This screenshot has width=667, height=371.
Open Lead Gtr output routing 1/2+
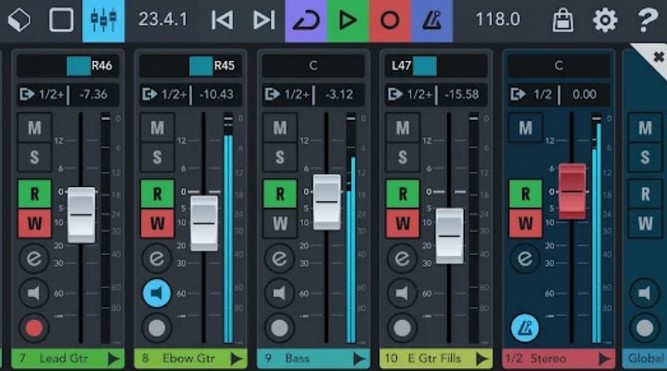point(42,94)
